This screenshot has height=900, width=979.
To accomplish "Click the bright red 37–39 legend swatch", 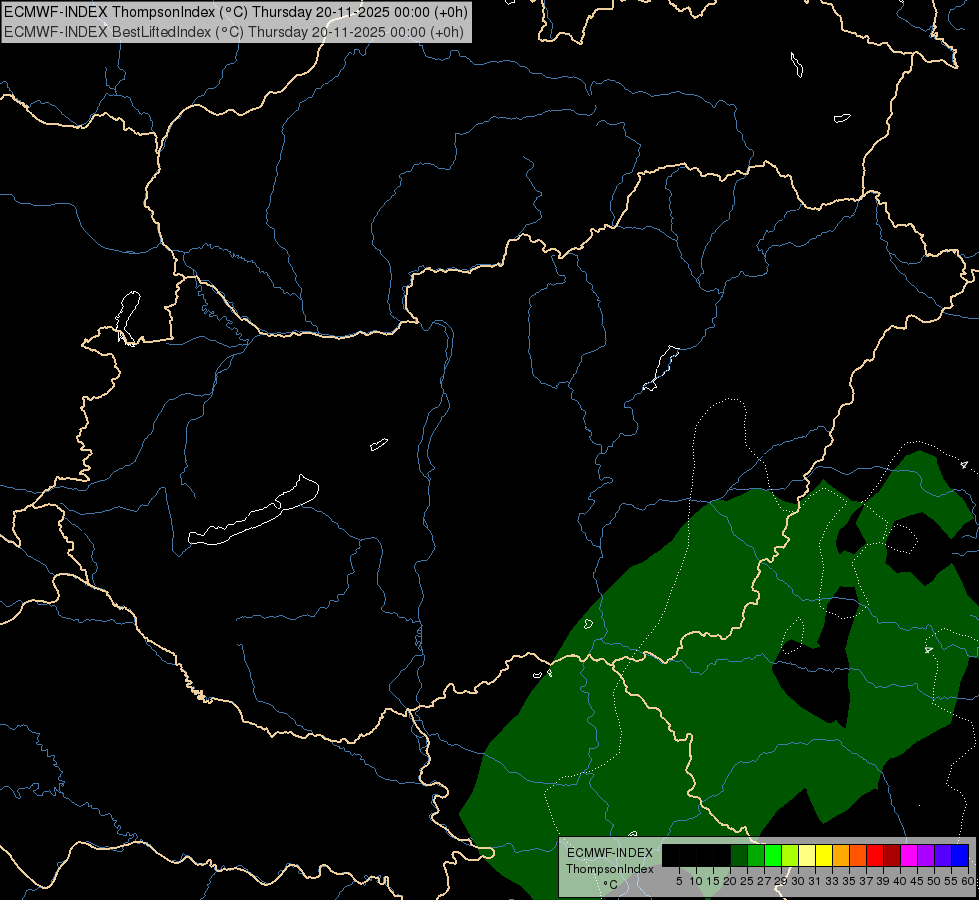I will pyautogui.click(x=875, y=855).
